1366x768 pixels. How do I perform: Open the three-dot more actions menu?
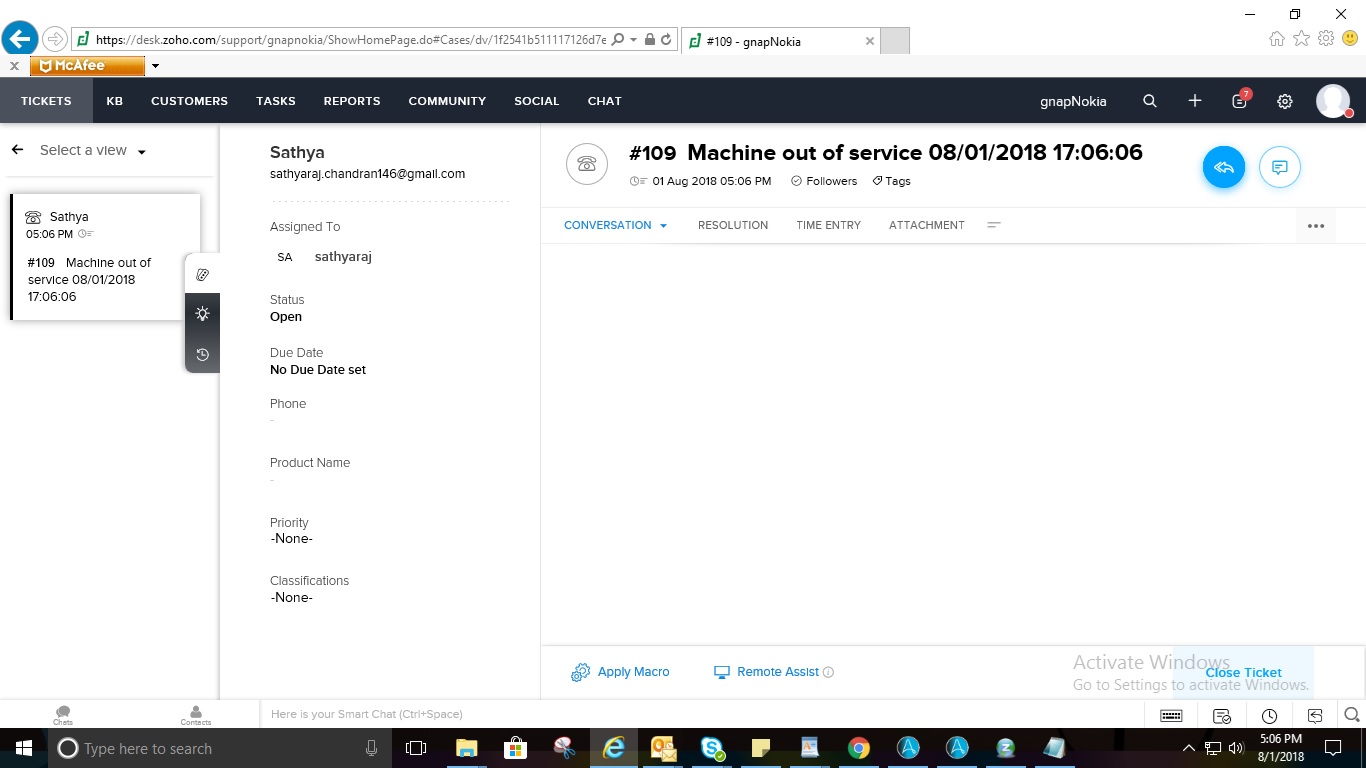tap(1315, 226)
